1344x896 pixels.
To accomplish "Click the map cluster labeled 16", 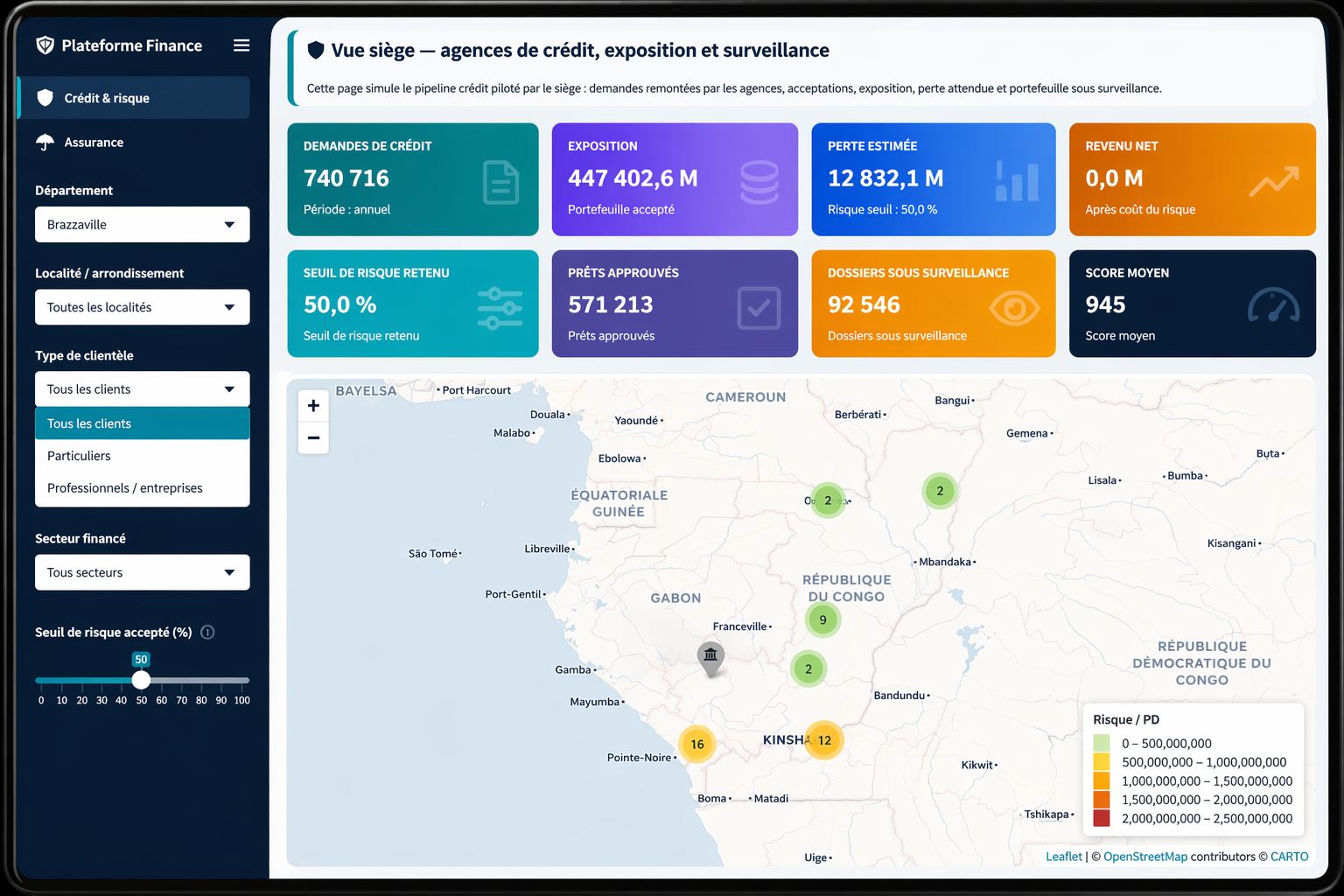I will 697,745.
